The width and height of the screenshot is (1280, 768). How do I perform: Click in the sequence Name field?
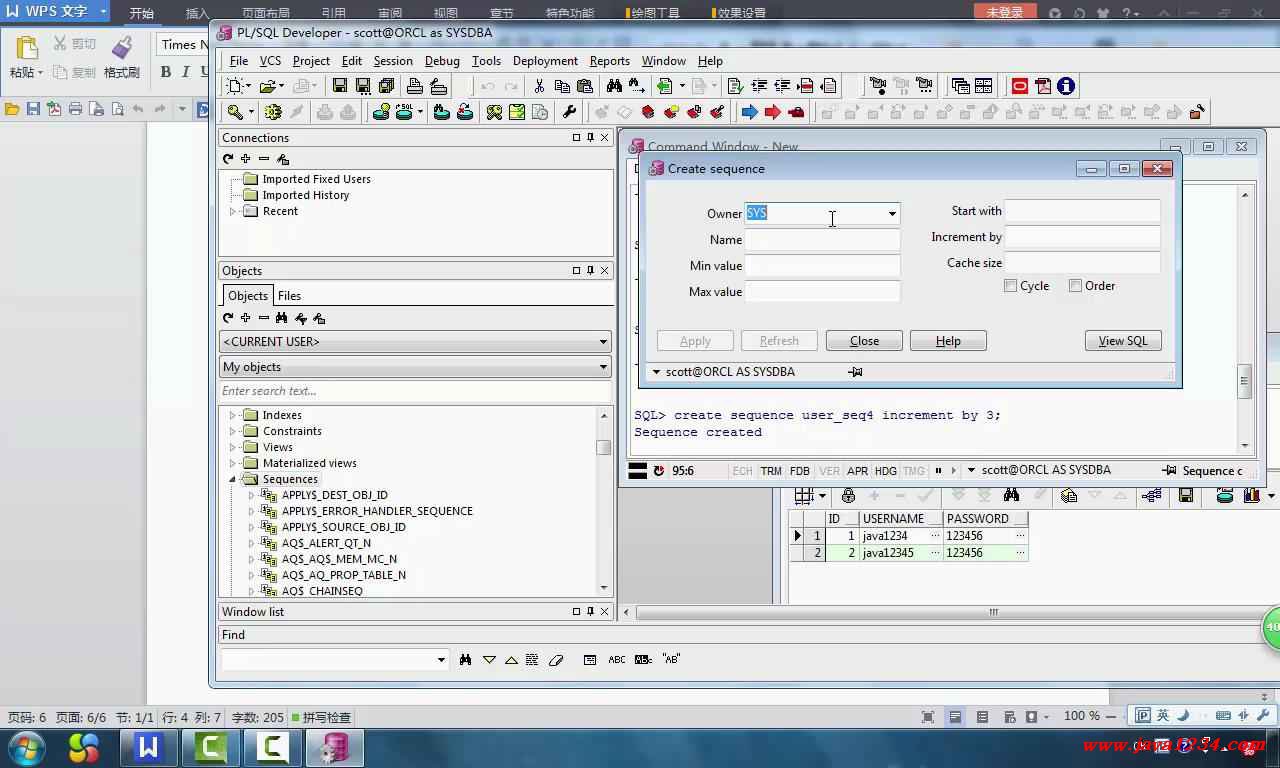(822, 240)
